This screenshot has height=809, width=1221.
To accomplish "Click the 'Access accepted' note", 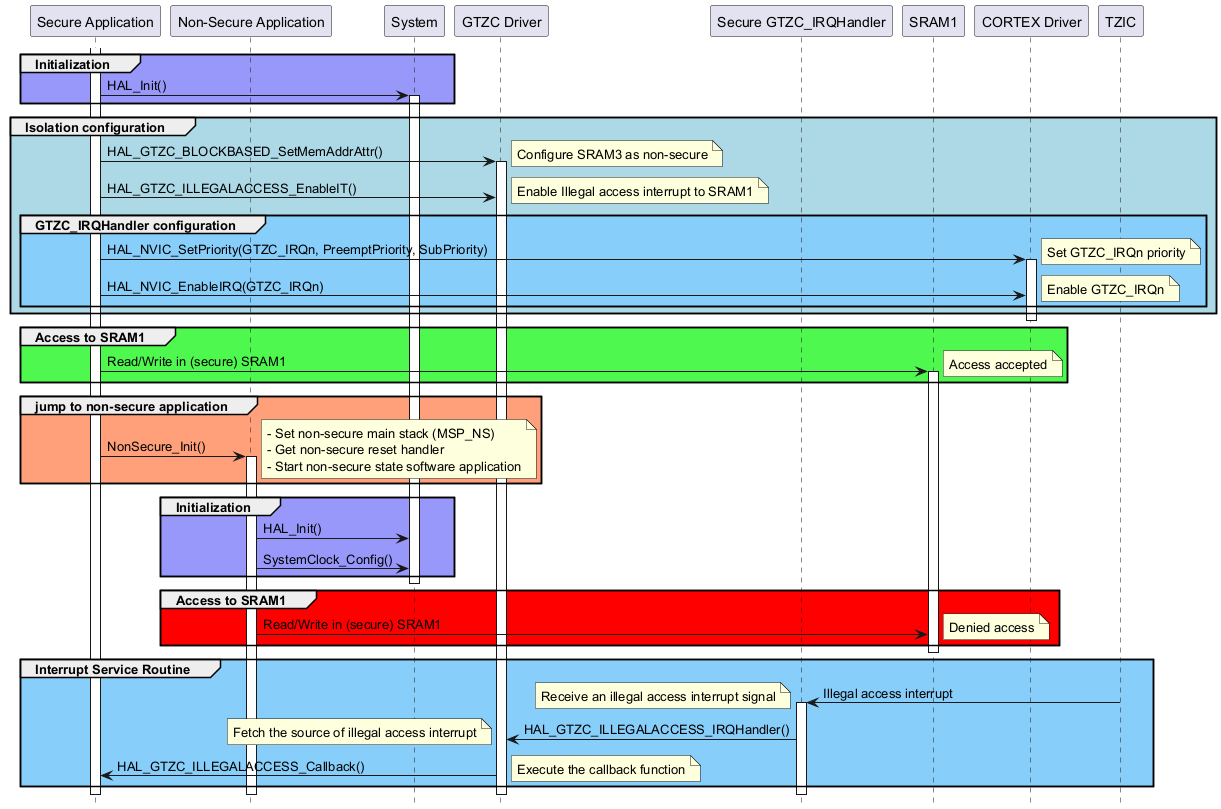I will click(x=998, y=365).
